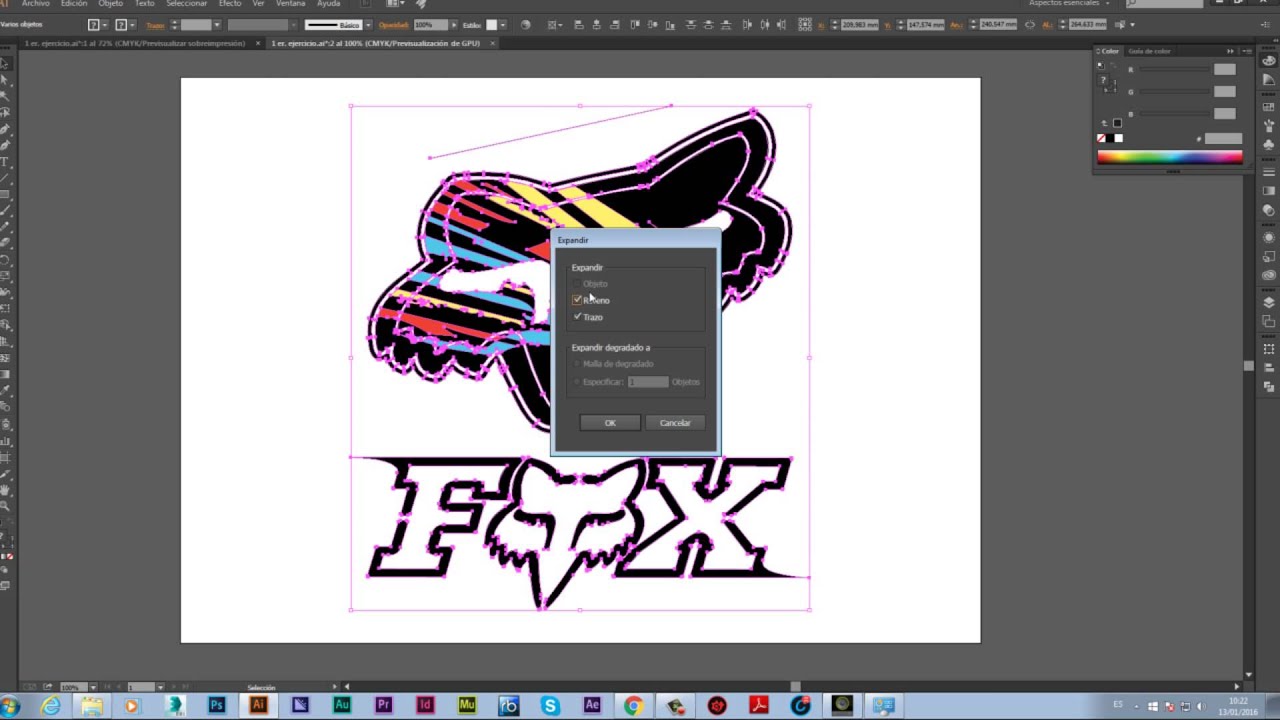
Task: Open Internet Explorer from the taskbar
Action: pyautogui.click(x=50, y=706)
